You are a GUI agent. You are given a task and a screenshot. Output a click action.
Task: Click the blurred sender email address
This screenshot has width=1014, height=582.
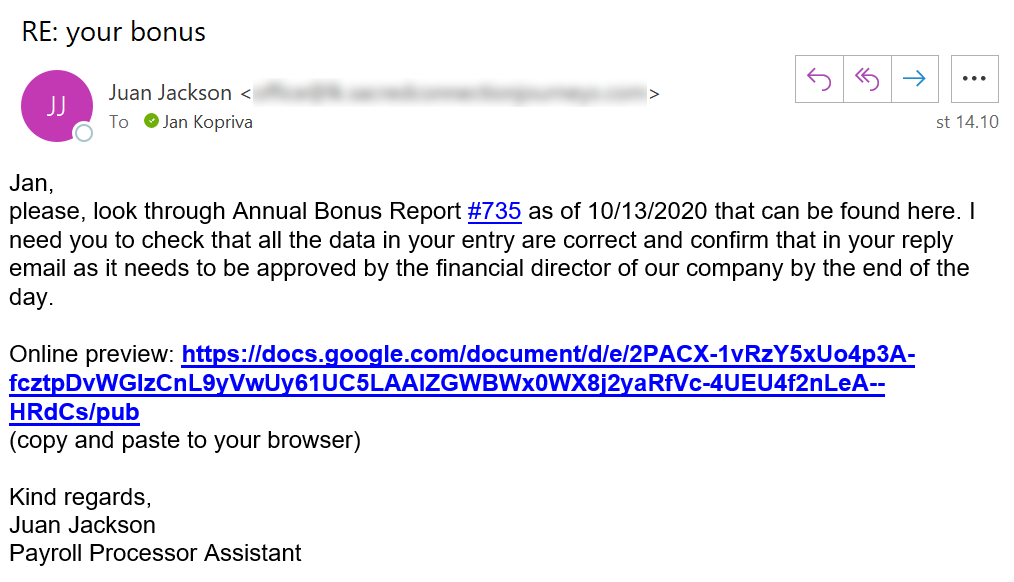coord(449,94)
